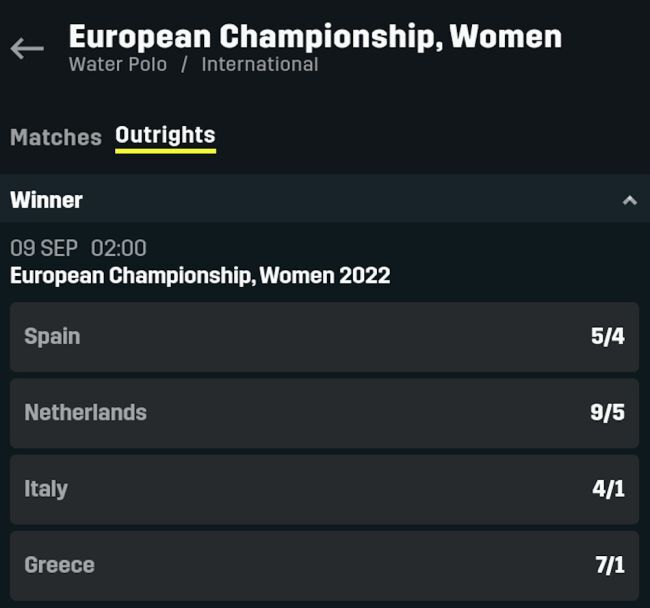Pick the 5/4 odds value
650x608 pixels.
pyautogui.click(x=607, y=337)
